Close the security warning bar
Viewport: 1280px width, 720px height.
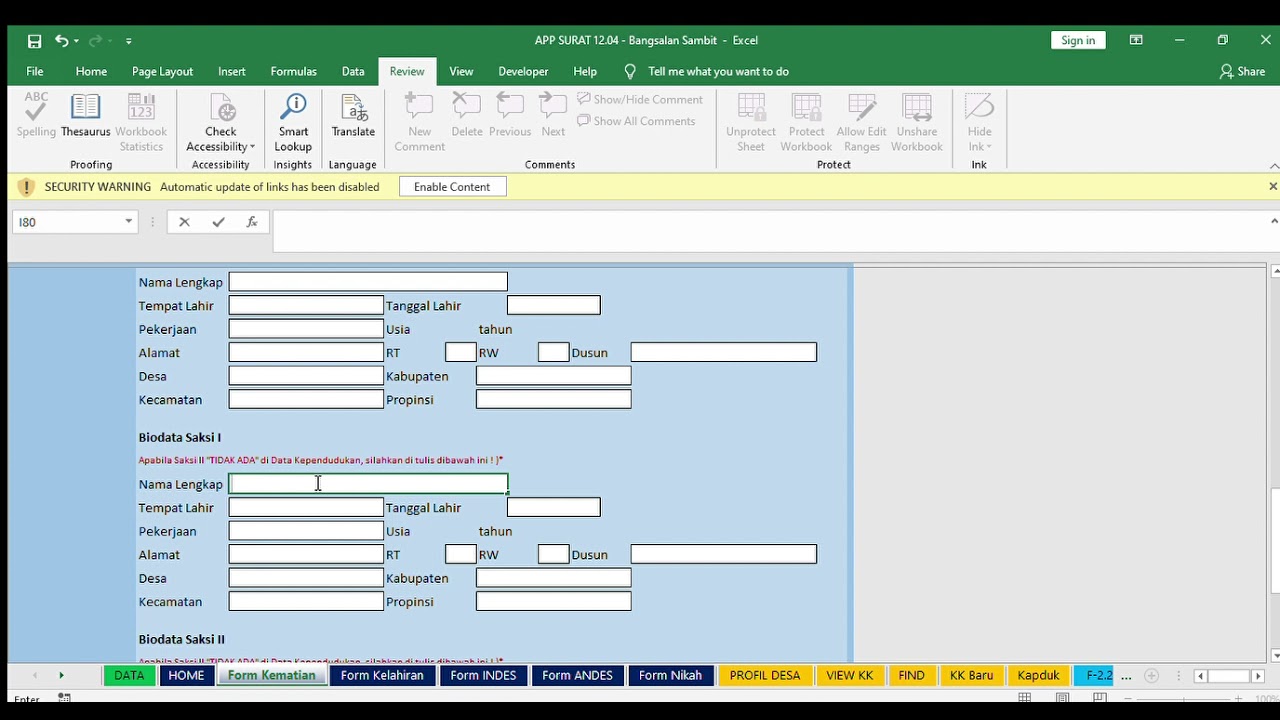click(x=1273, y=186)
